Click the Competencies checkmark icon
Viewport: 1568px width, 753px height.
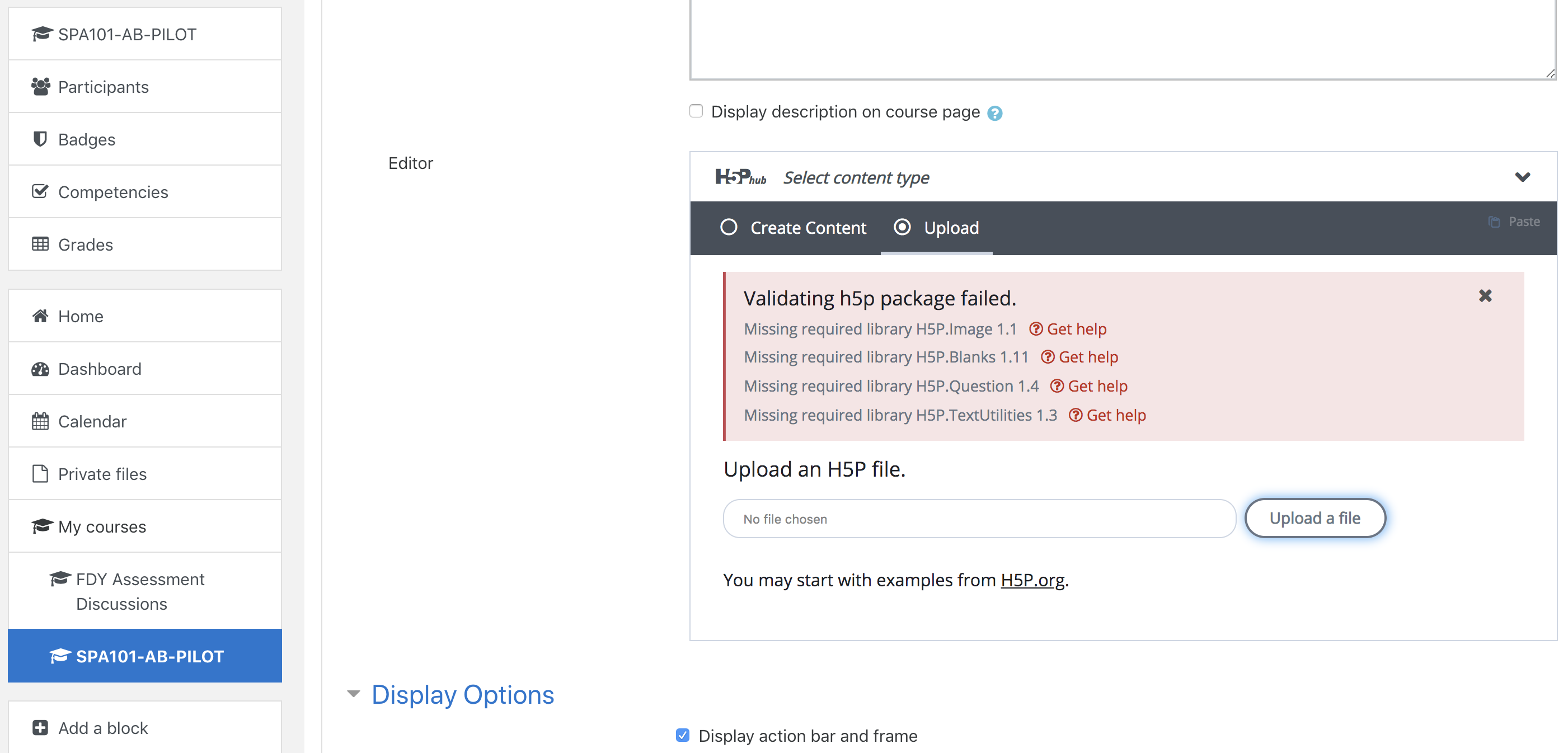click(x=40, y=192)
